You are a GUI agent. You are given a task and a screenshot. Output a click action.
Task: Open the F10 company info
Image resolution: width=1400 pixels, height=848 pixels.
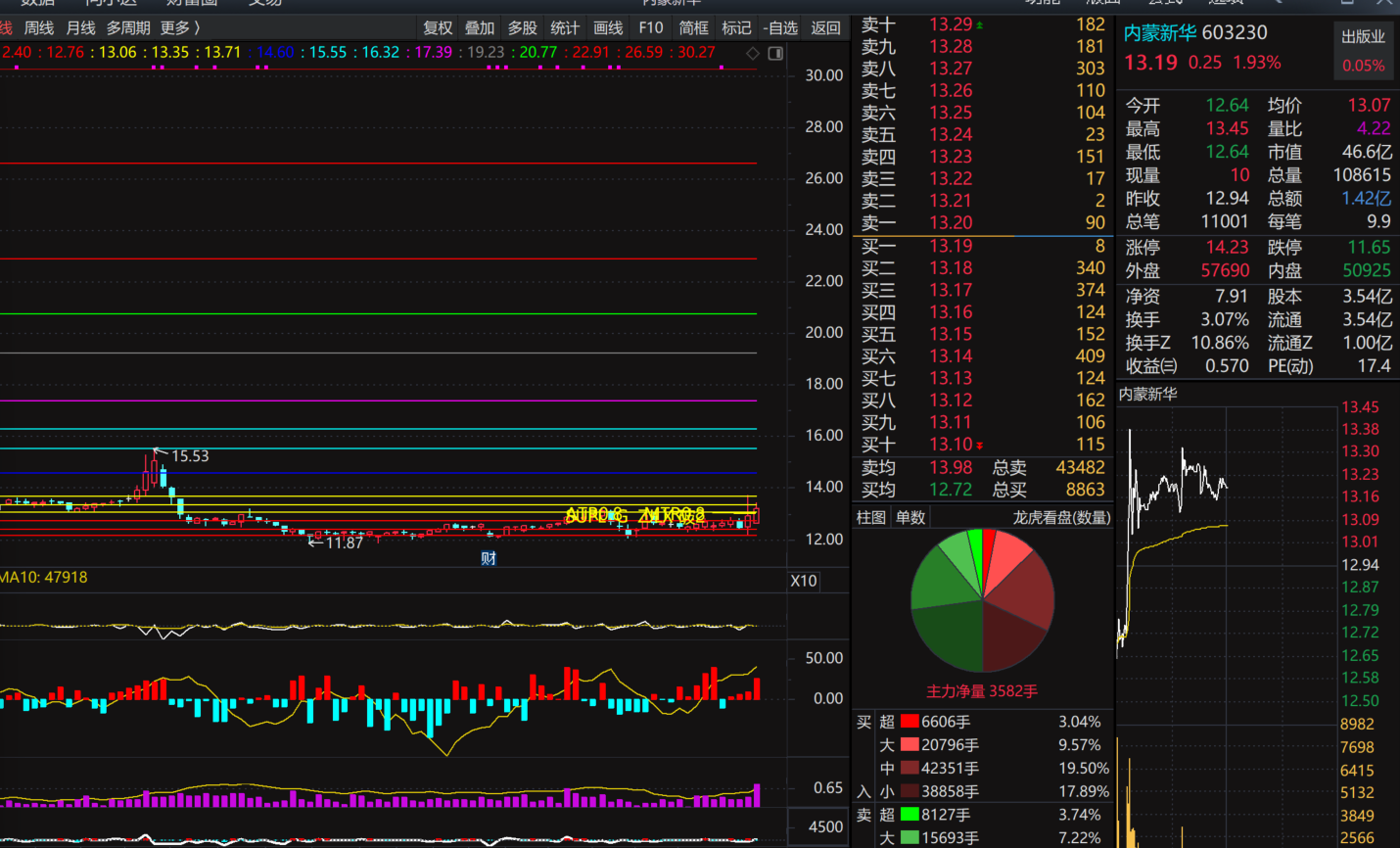tap(651, 27)
